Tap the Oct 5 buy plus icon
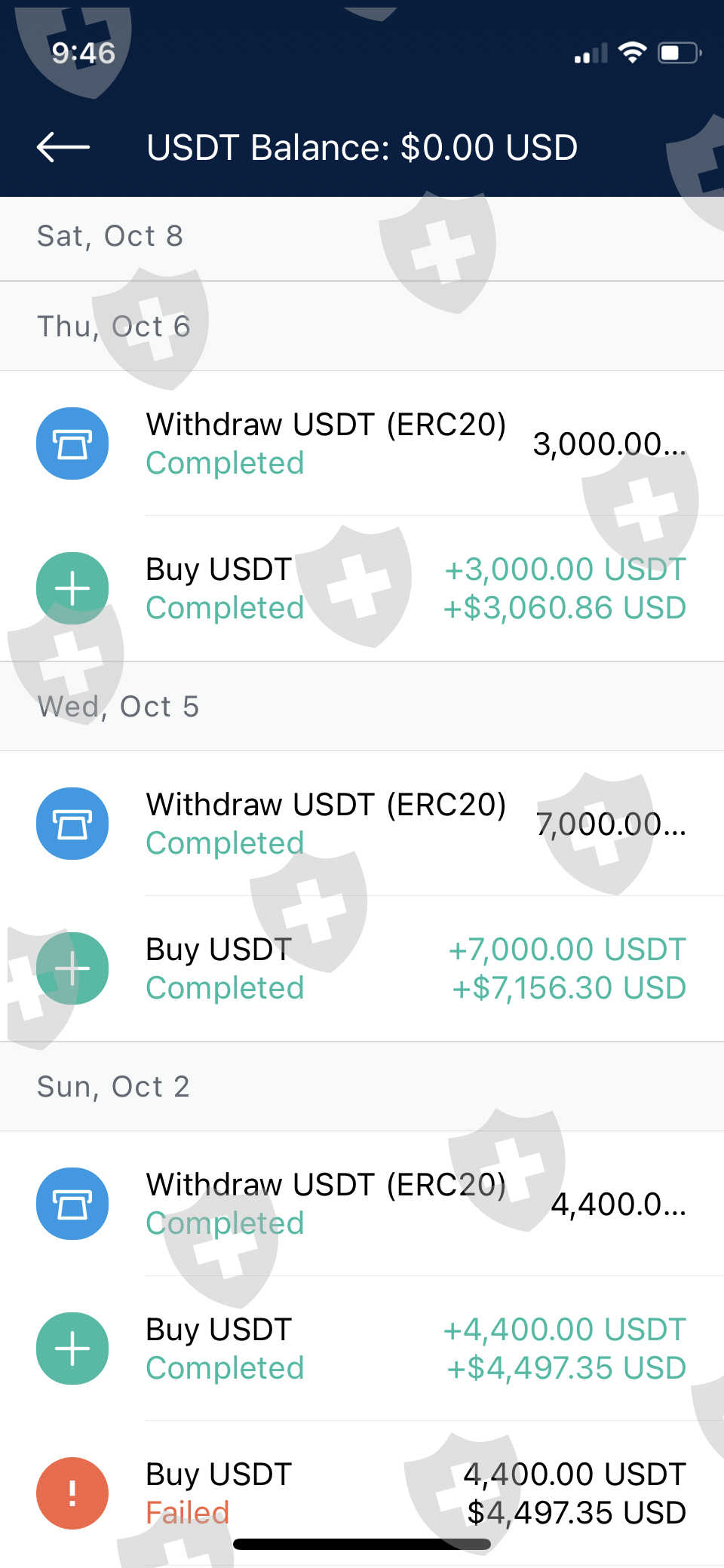This screenshot has width=724, height=1568. click(72, 968)
